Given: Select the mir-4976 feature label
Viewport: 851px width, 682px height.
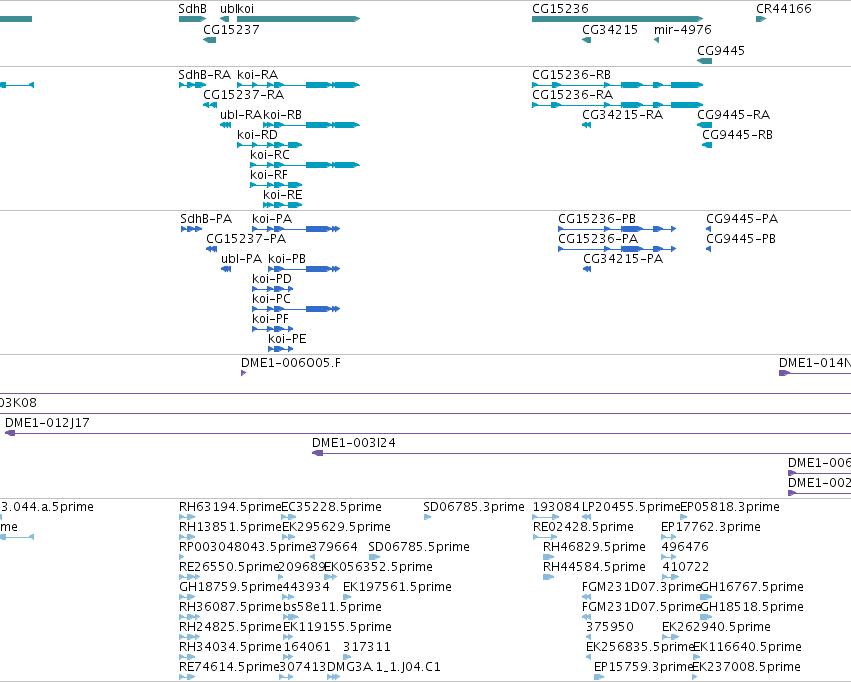Looking at the screenshot, I should tap(682, 30).
